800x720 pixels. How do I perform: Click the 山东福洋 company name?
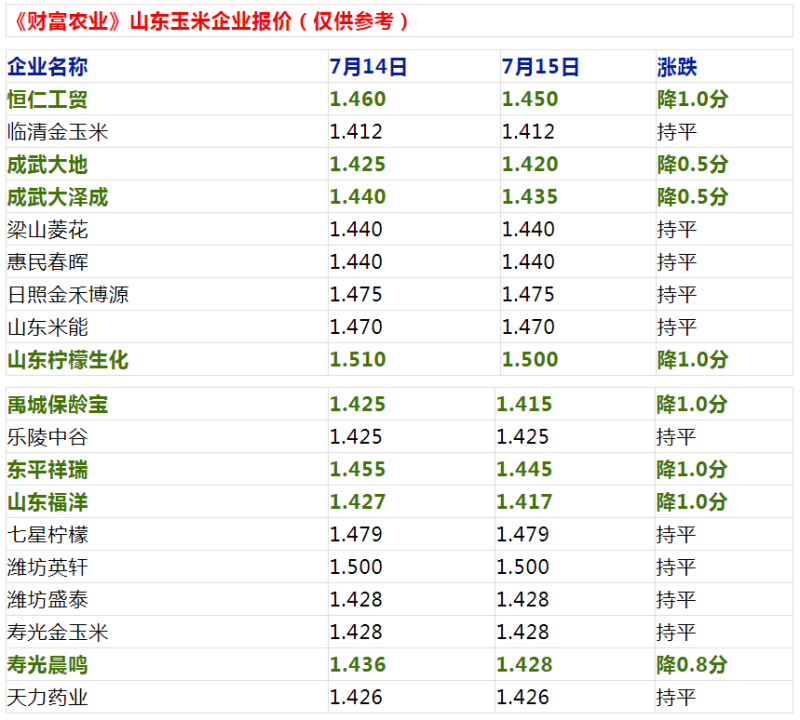point(47,502)
